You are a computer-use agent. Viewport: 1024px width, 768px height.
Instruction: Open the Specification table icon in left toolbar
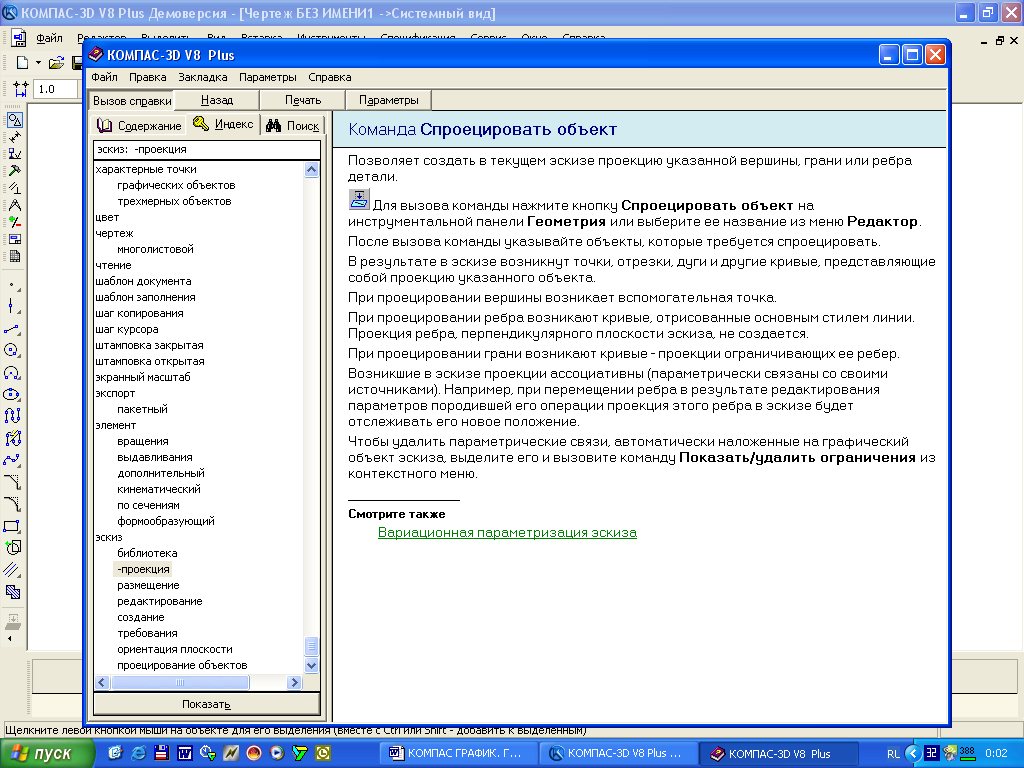click(14, 256)
